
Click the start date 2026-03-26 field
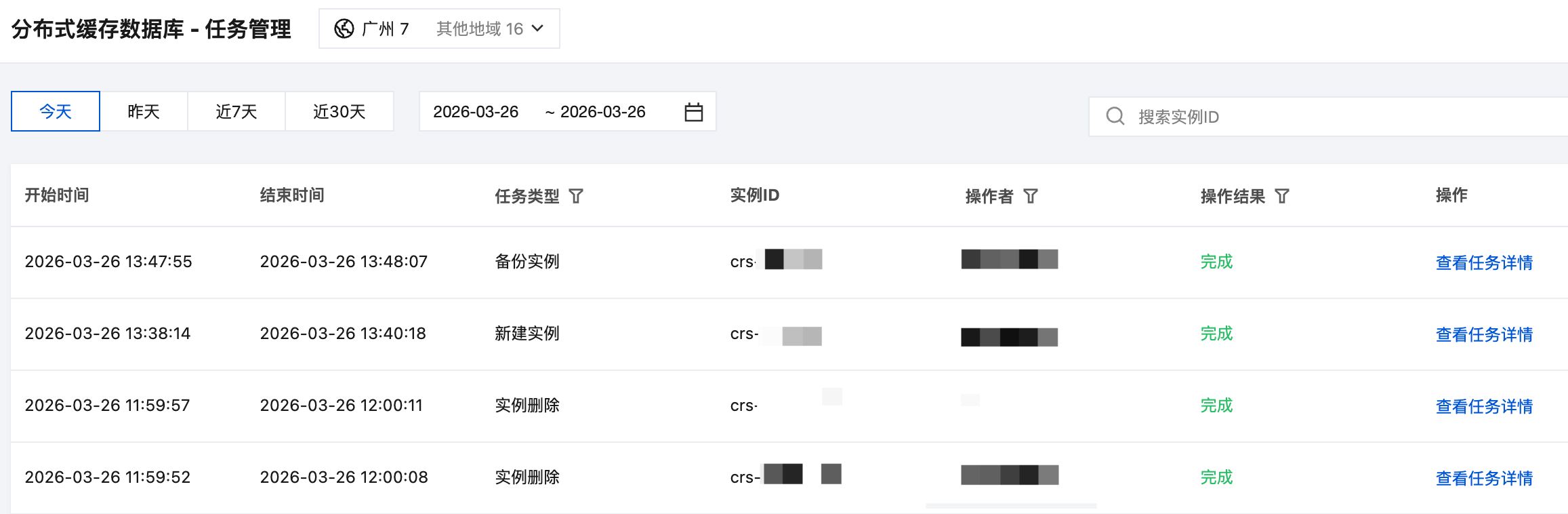point(476,112)
